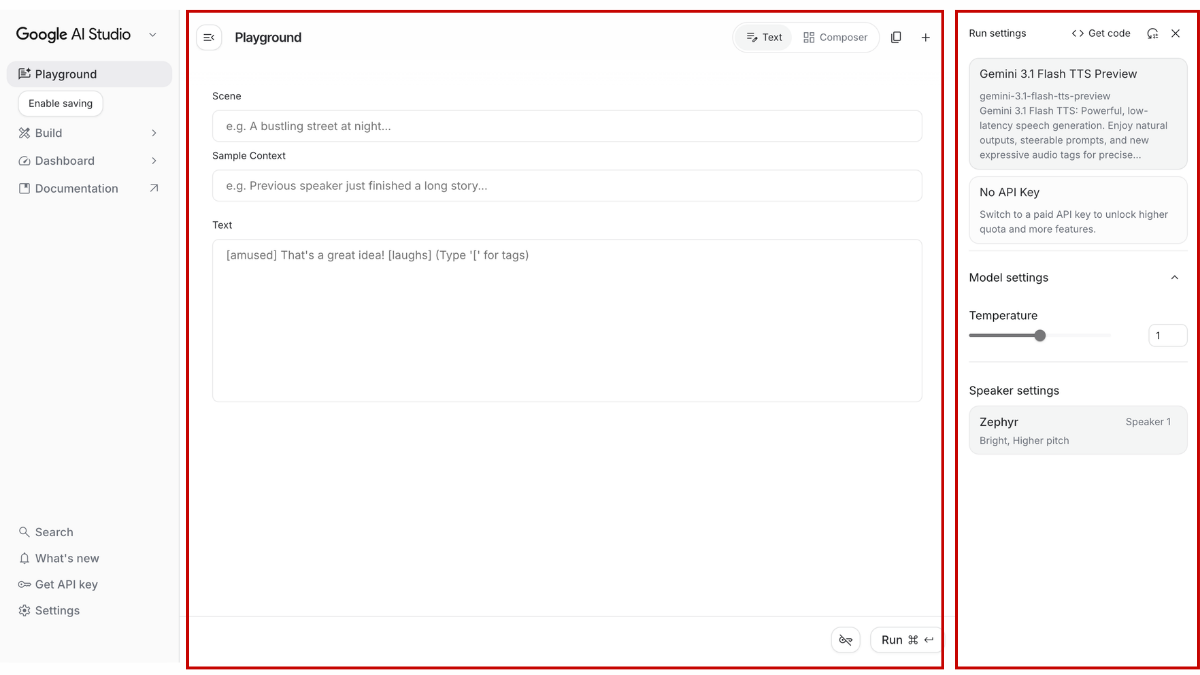
Task: Click the plus icon for new chat
Action: 925,38
